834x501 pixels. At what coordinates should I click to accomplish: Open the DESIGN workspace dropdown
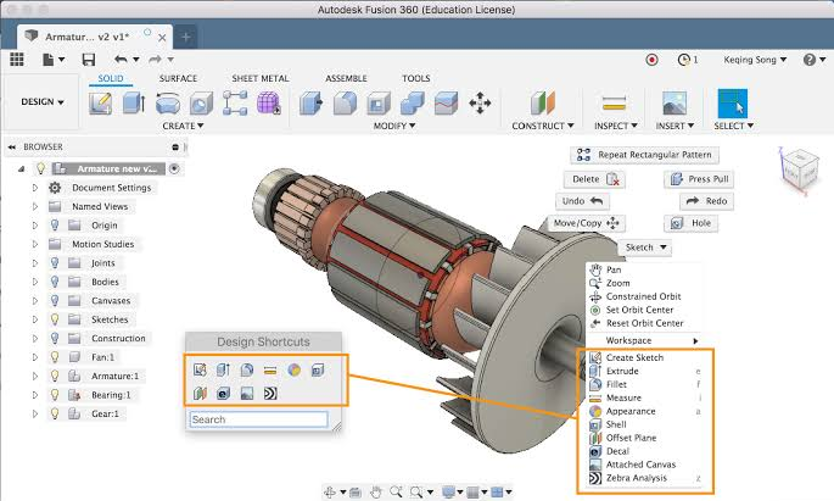(x=42, y=102)
